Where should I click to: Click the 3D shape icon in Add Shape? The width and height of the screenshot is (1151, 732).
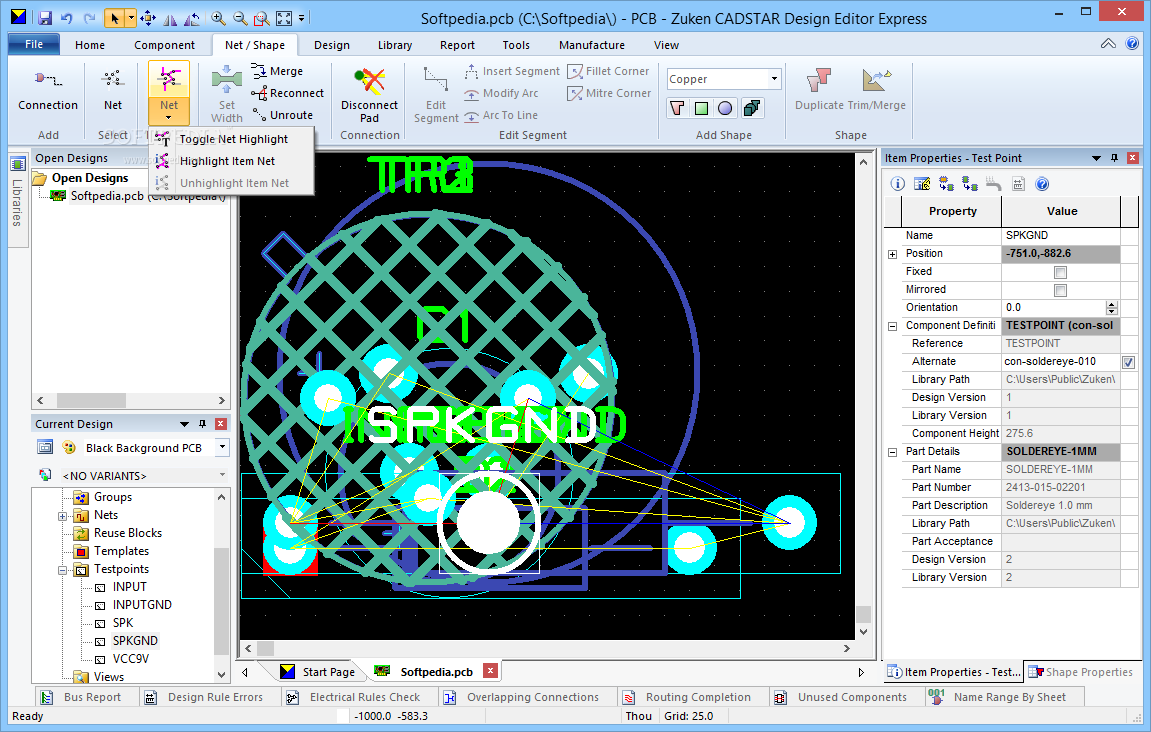tap(751, 109)
